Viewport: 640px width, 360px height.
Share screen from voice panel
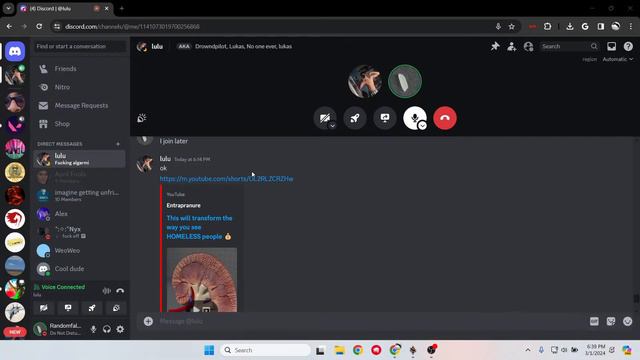tap(68, 308)
